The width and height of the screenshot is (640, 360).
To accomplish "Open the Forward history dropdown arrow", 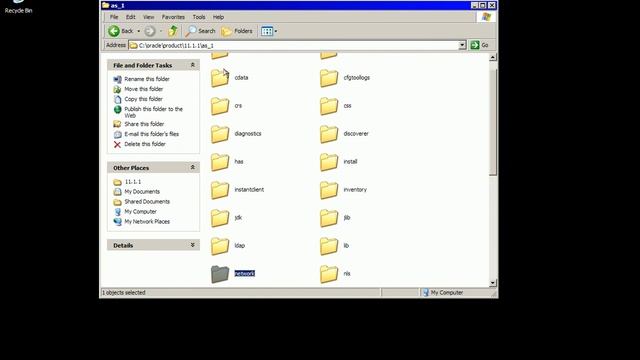I will tap(161, 31).
